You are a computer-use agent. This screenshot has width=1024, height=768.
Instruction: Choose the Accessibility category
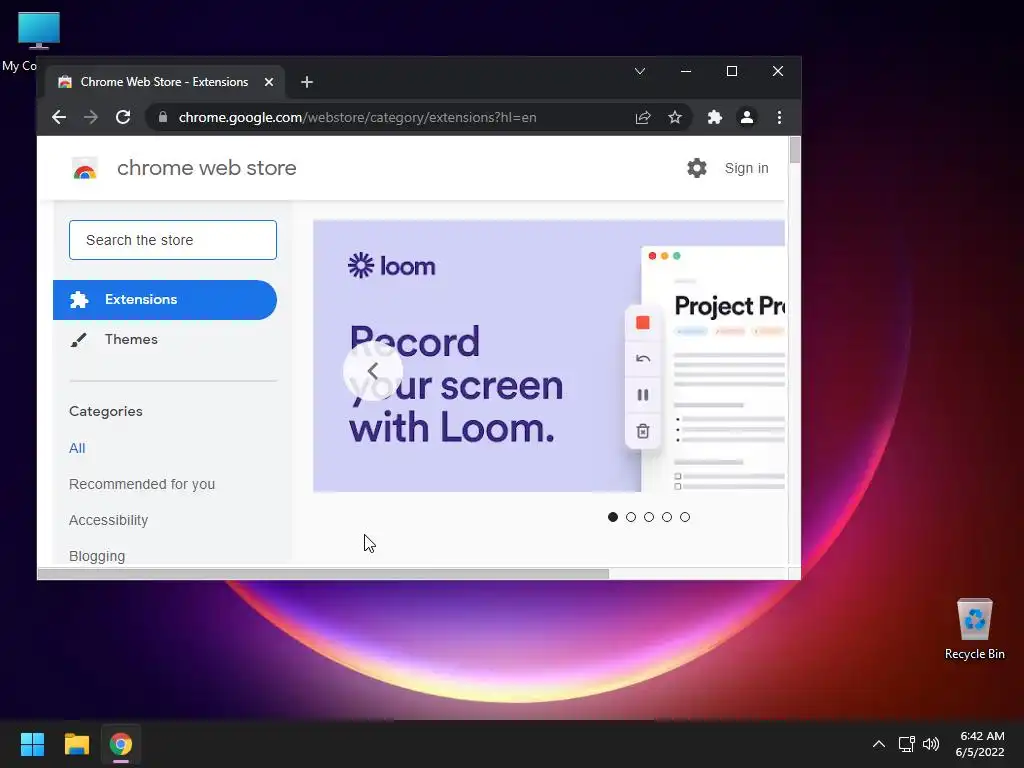(108, 520)
